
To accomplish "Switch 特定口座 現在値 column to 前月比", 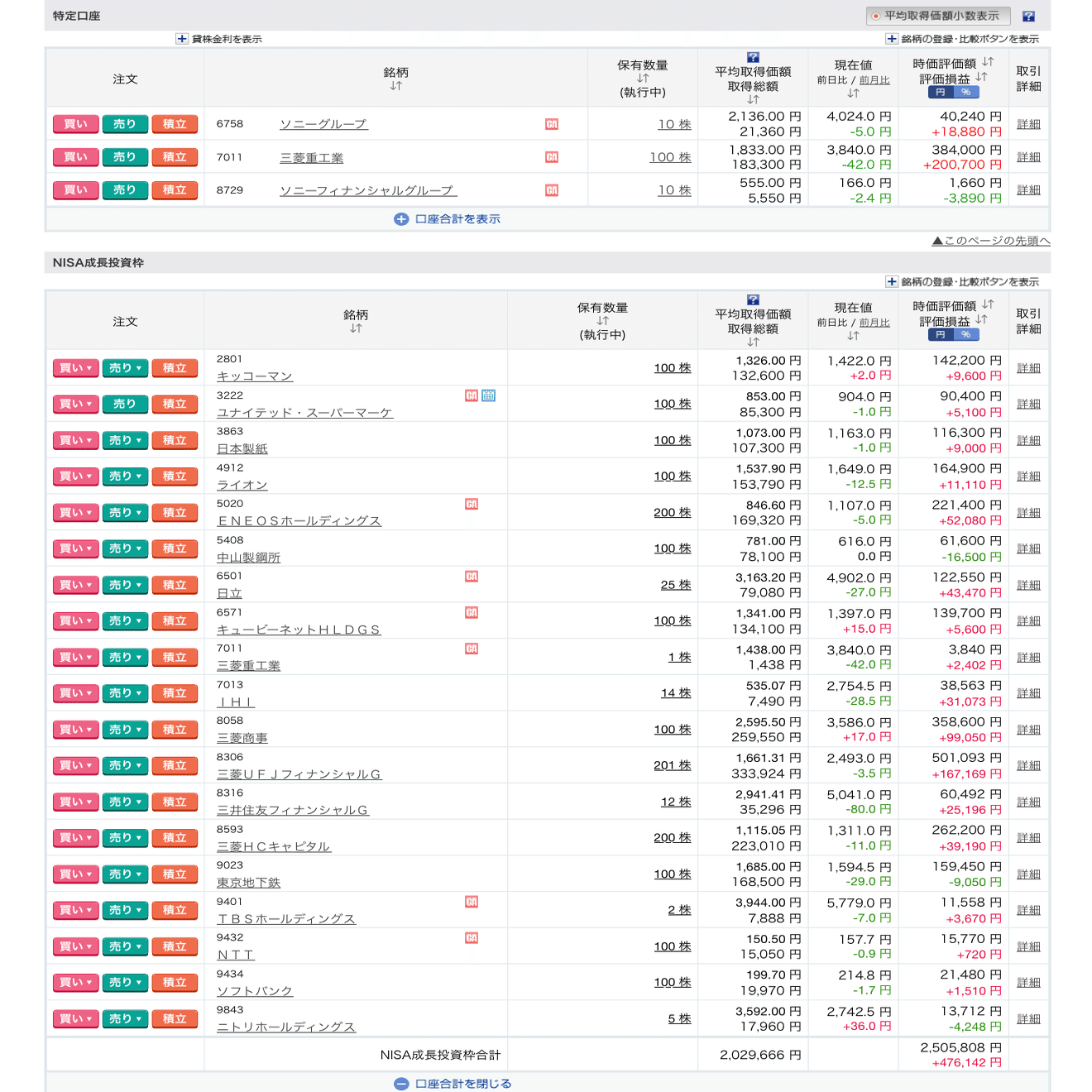I will pyautogui.click(x=874, y=80).
